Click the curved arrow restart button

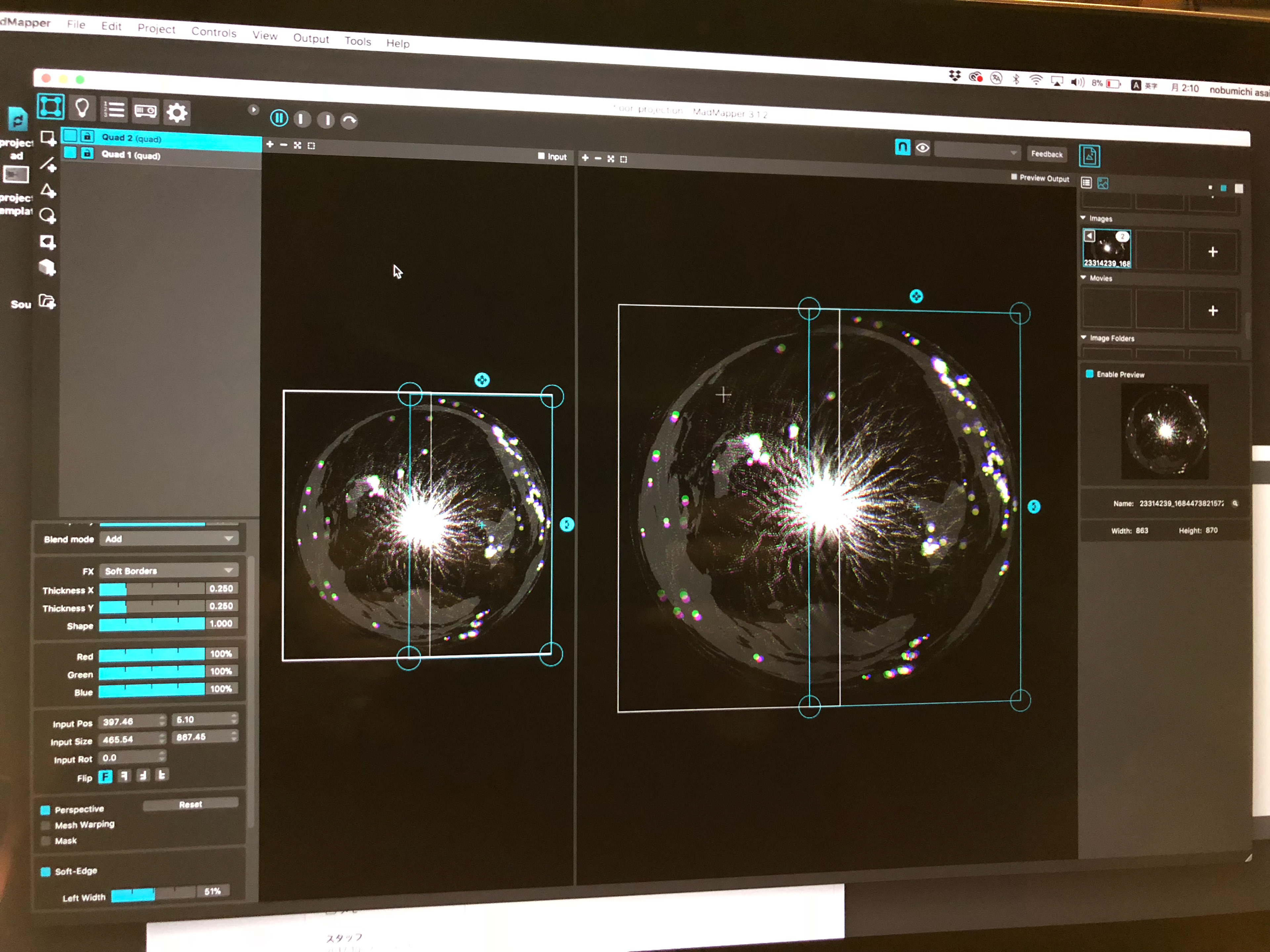coord(349,121)
